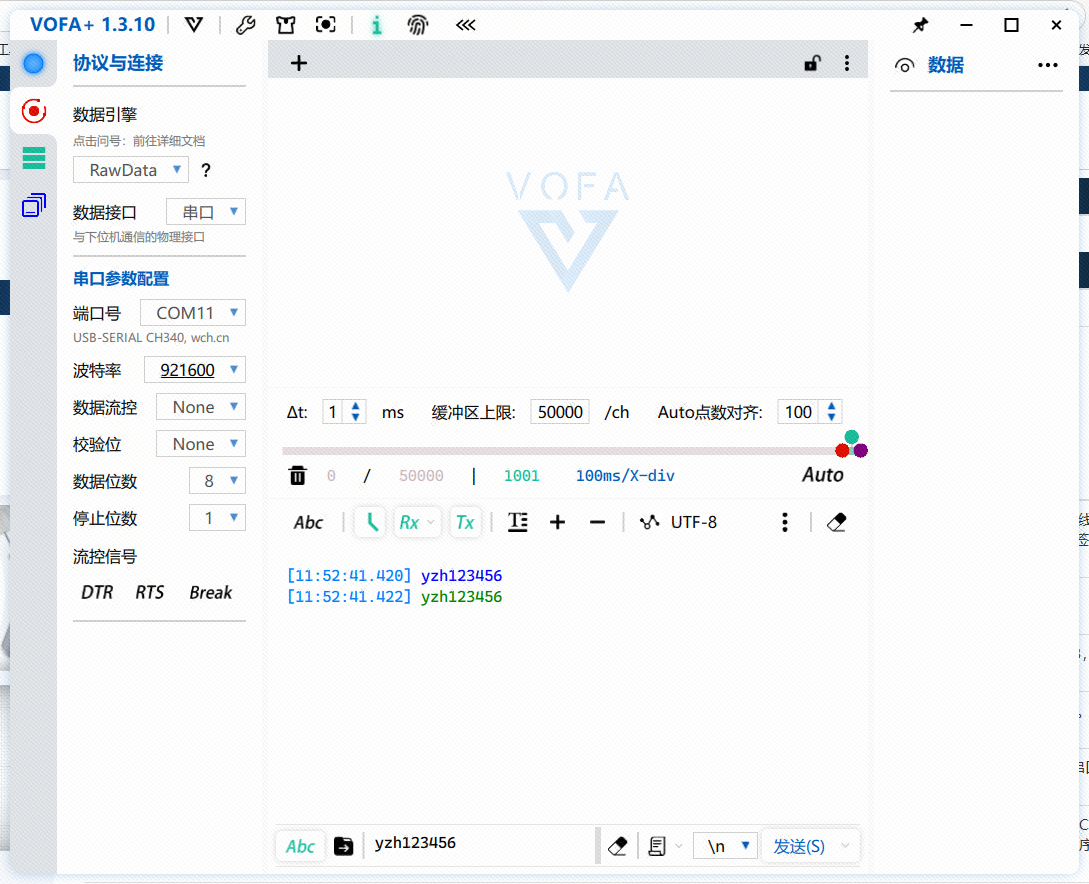The width and height of the screenshot is (1089, 884).
Task: Click the Auto scaling label
Action: tap(822, 474)
